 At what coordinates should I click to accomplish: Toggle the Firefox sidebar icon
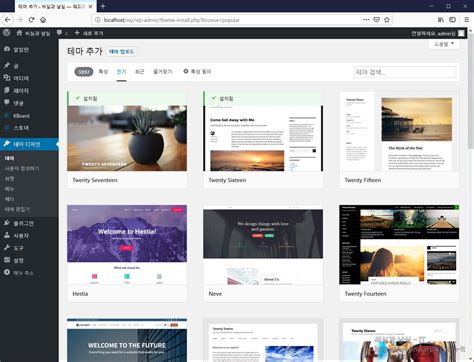point(452,20)
